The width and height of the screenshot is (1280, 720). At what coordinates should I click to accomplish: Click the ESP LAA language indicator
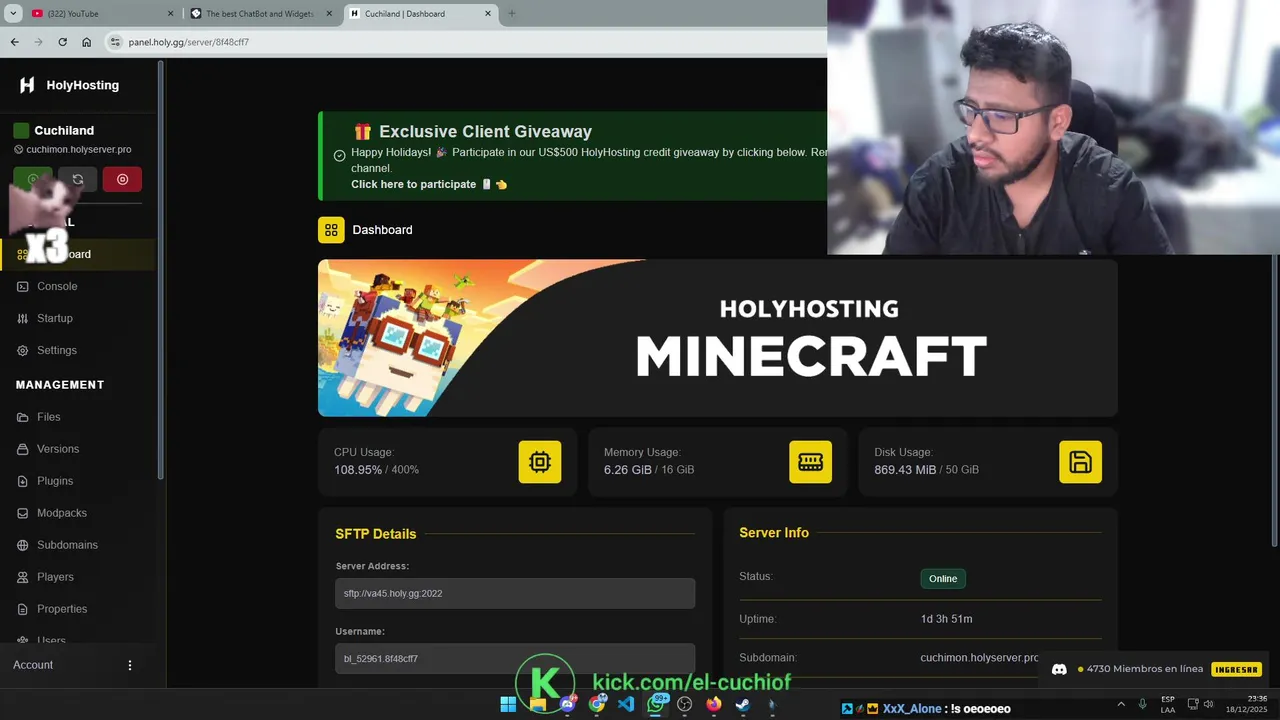(1168, 705)
